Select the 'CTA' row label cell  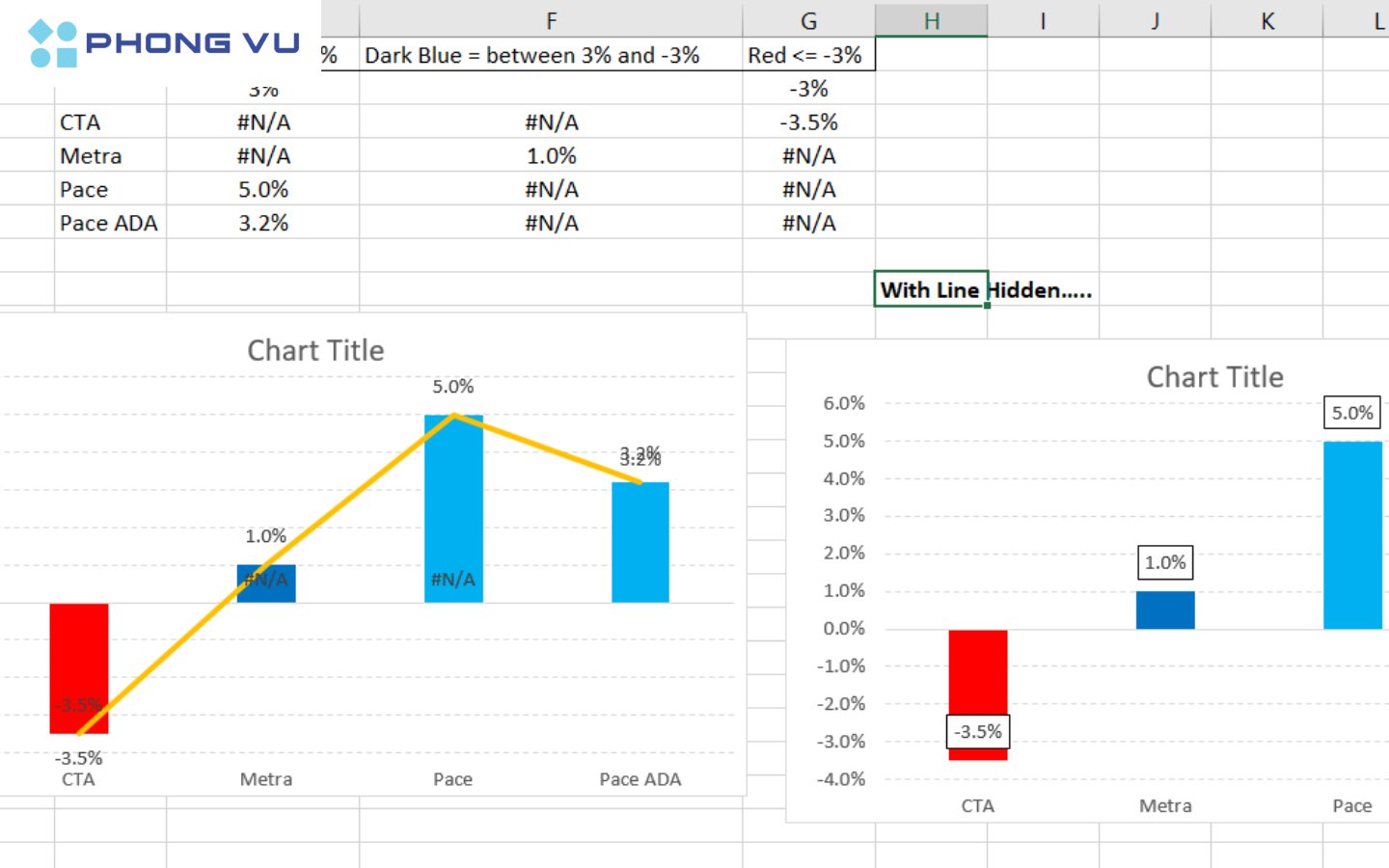click(111, 122)
